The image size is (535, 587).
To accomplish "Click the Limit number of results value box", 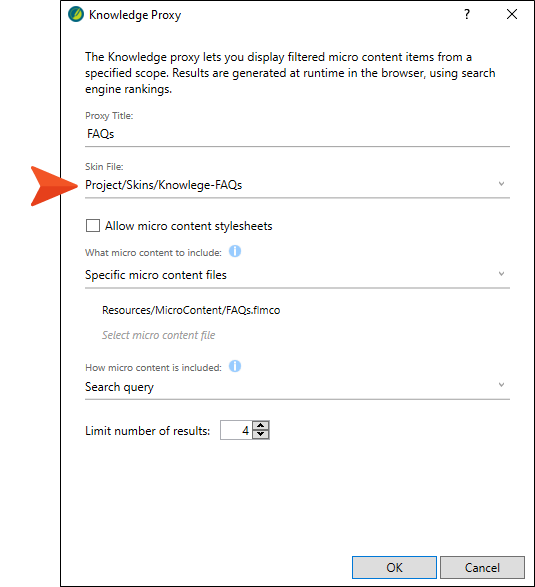I will click(x=237, y=430).
